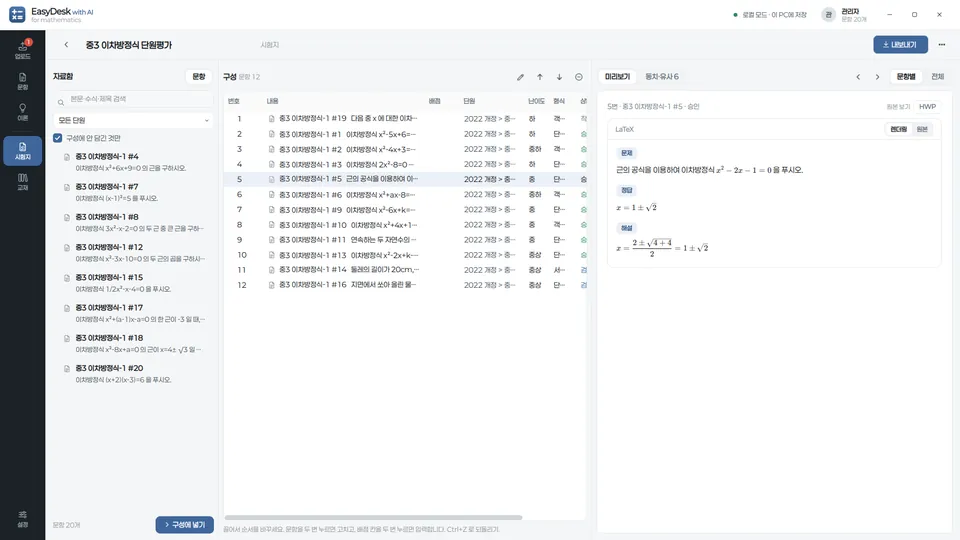This screenshot has width=960, height=540.
Task: Open the 모든 단원 dropdown
Action: point(133,121)
